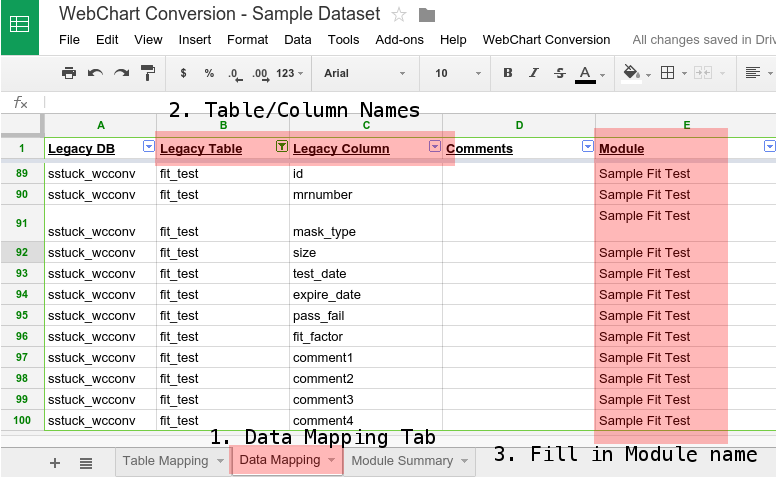
Task: Toggle italic text formatting
Action: click(x=534, y=73)
